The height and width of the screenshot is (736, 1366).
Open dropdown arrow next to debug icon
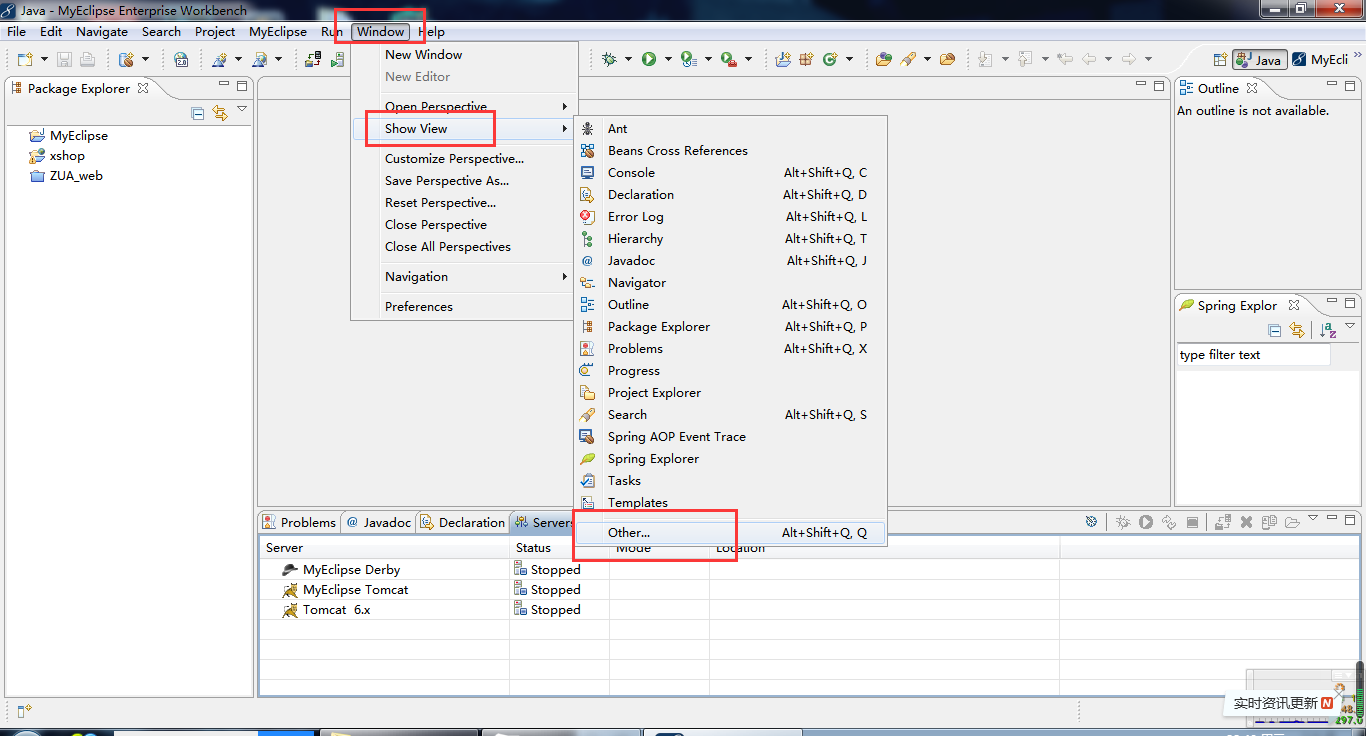click(628, 60)
